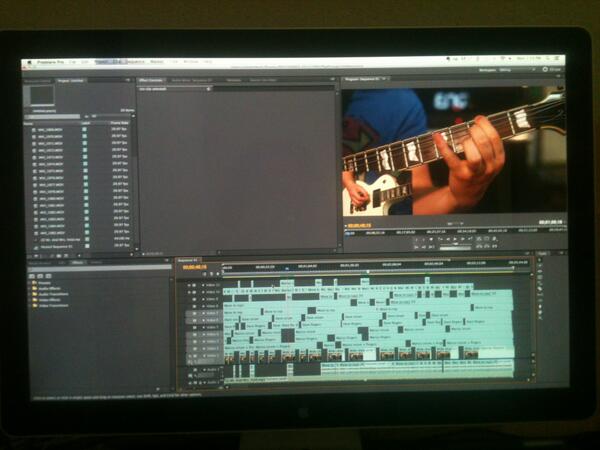Open the Marker menu in menu bar
The width and height of the screenshot is (600, 450).
pyautogui.click(x=156, y=62)
